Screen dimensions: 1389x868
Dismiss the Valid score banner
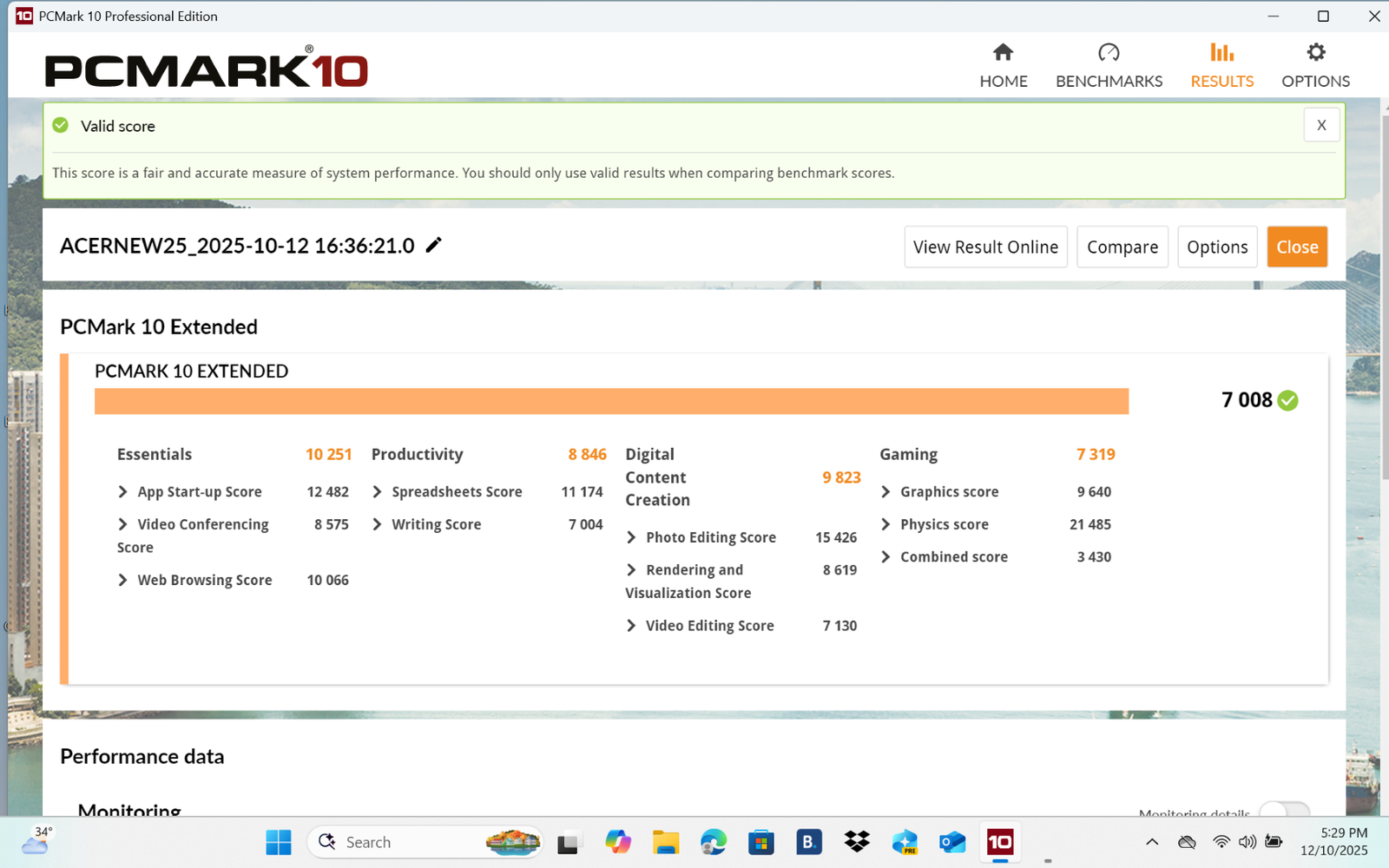(1321, 126)
